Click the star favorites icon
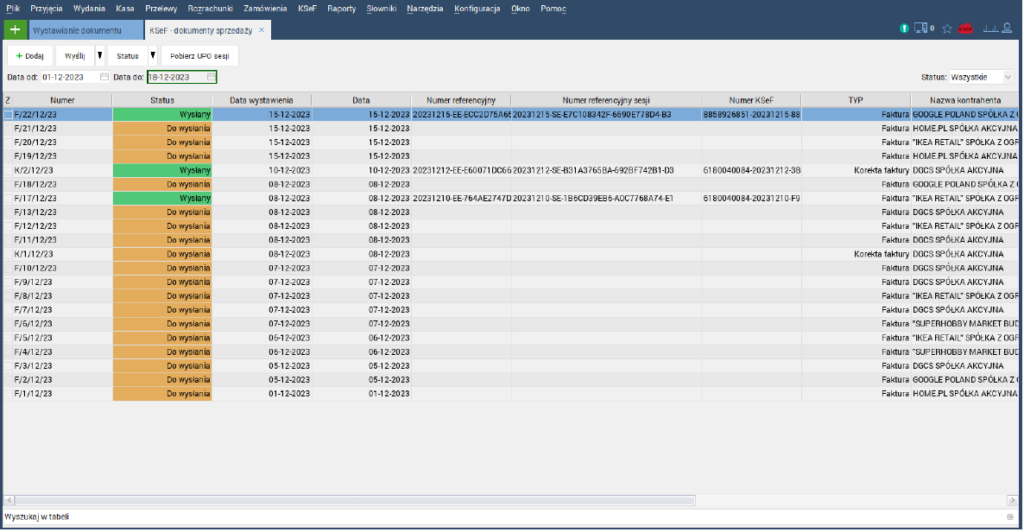Viewport: 1024px width, 532px height. (x=946, y=29)
